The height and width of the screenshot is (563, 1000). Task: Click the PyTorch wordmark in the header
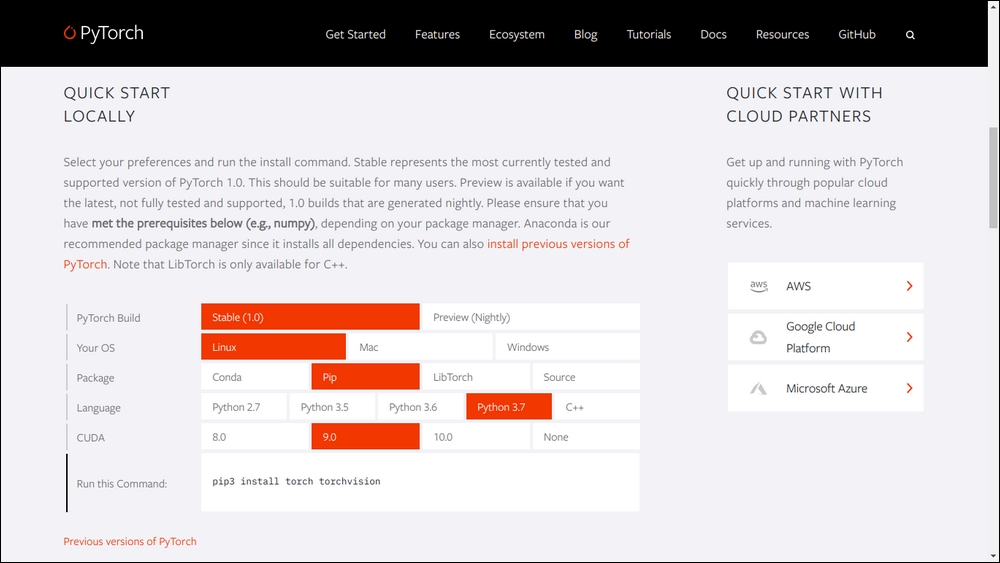[x=112, y=33]
